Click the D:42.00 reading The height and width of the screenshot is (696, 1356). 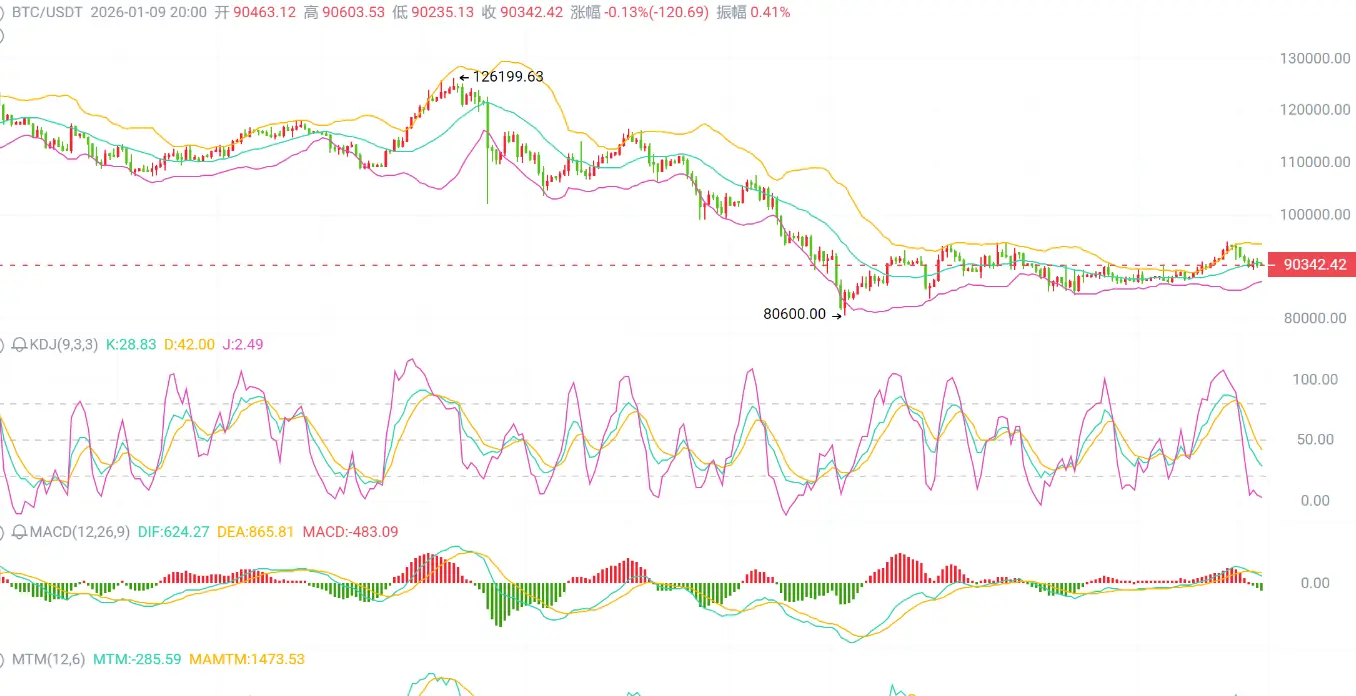click(189, 345)
